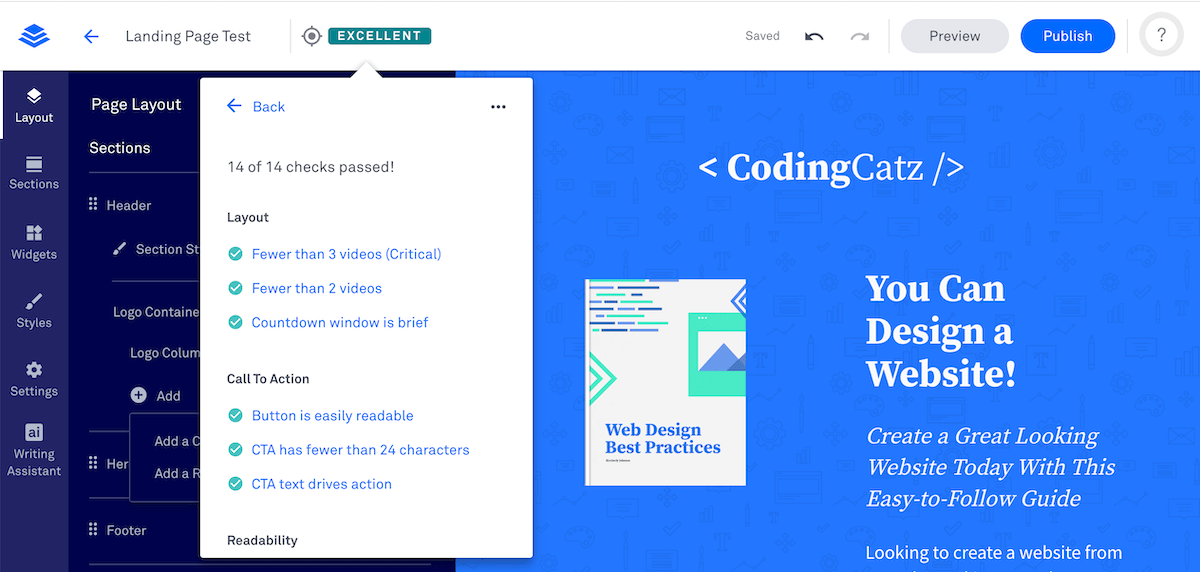Screen dimensions: 1200x572
Task: Click the redo arrow icon
Action: point(860,36)
